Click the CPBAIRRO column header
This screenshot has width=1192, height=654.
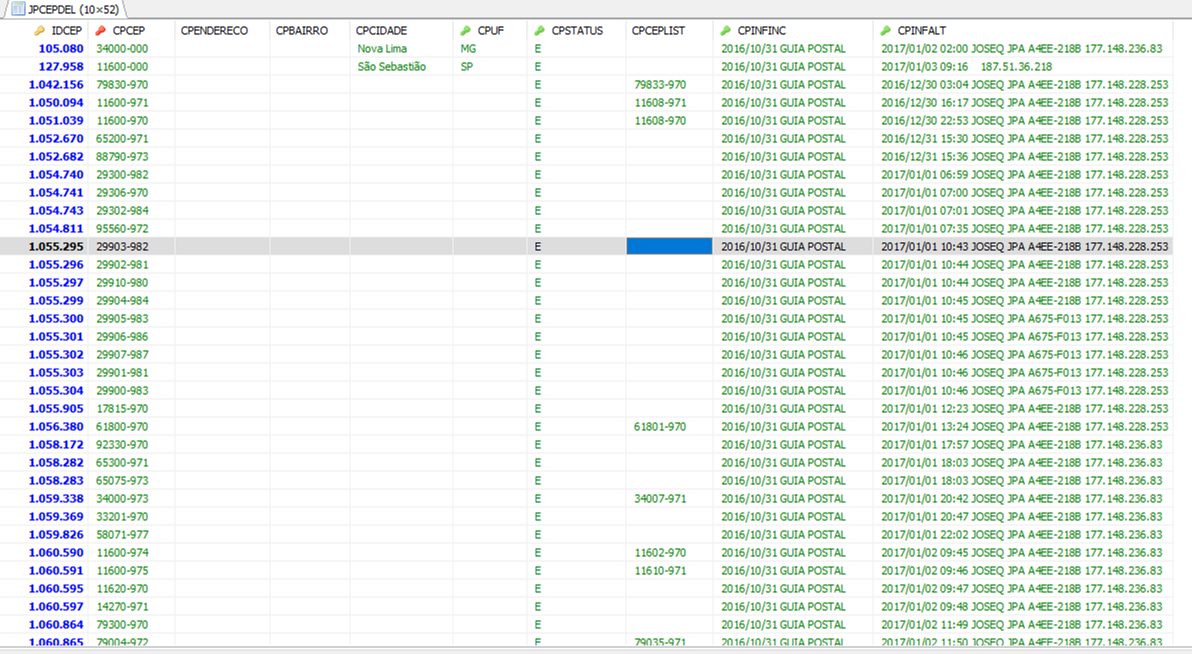click(x=302, y=30)
